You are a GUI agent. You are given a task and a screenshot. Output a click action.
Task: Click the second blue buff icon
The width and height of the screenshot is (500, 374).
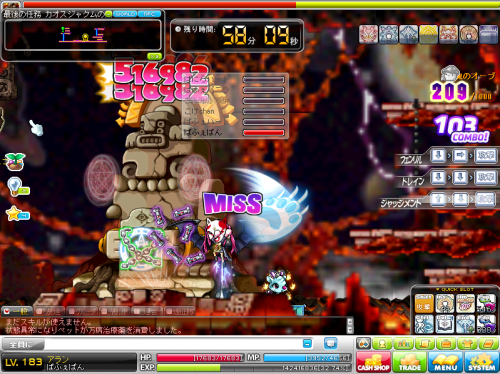coord(388,34)
